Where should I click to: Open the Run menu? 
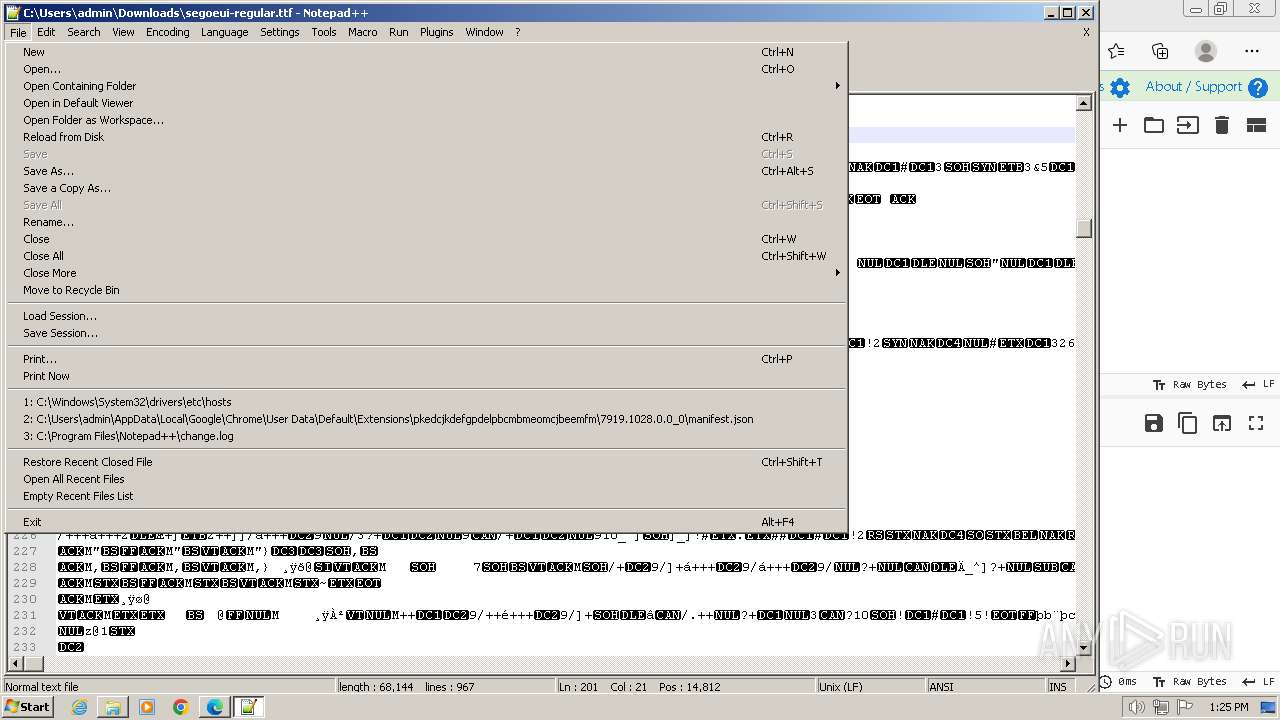(x=399, y=32)
